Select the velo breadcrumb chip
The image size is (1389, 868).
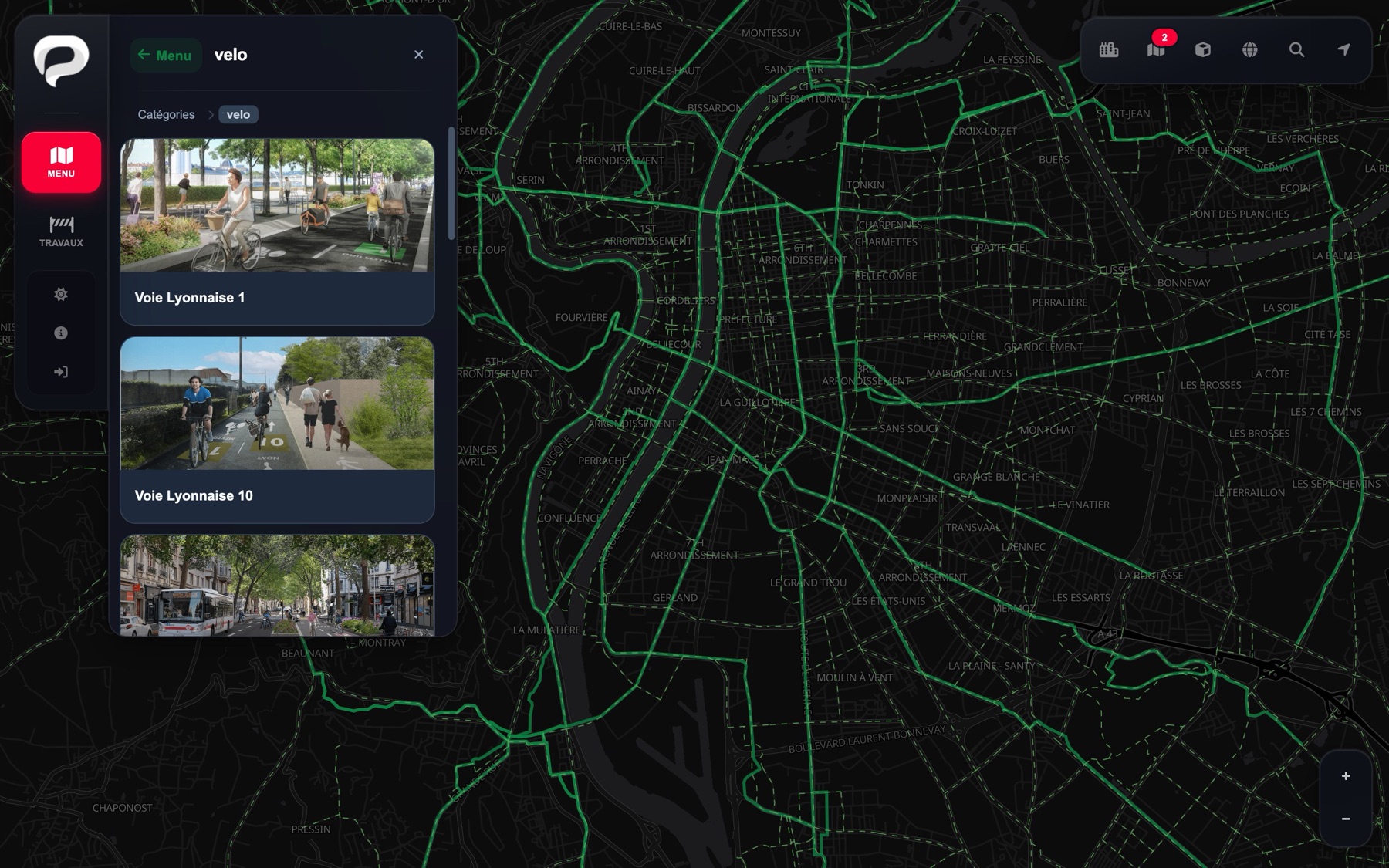(238, 114)
